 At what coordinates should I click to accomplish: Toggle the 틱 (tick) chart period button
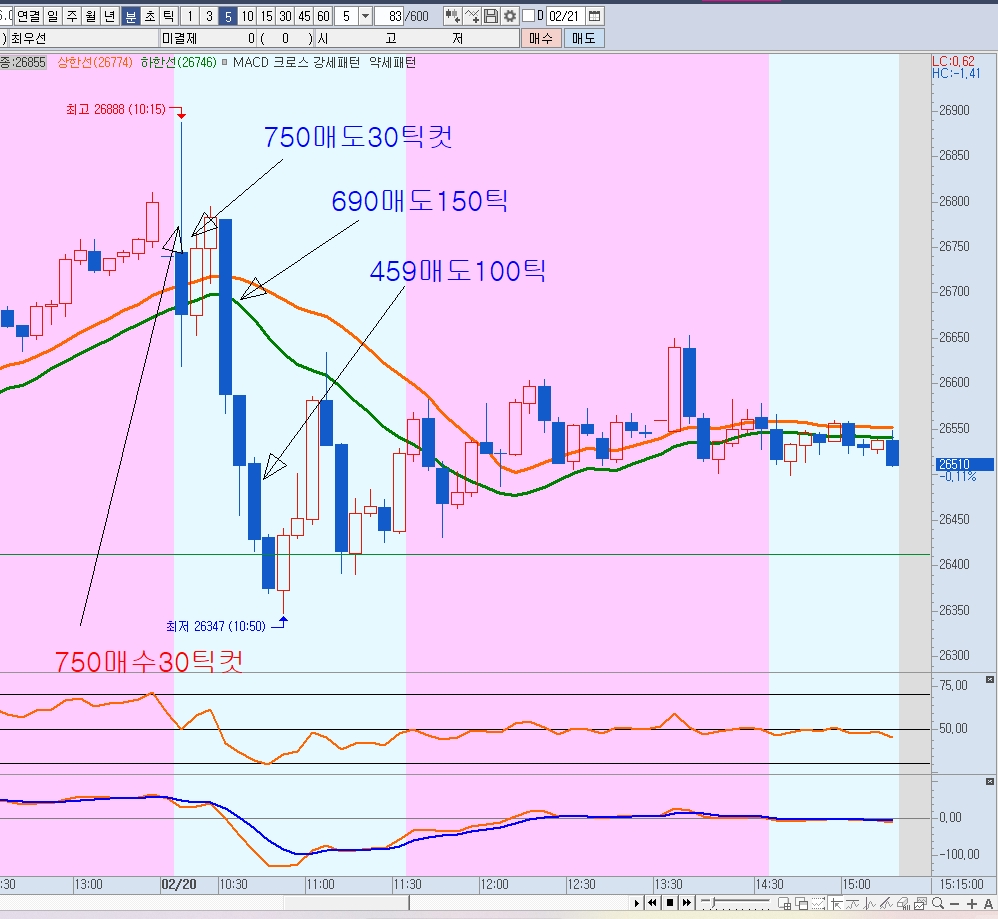[x=168, y=16]
